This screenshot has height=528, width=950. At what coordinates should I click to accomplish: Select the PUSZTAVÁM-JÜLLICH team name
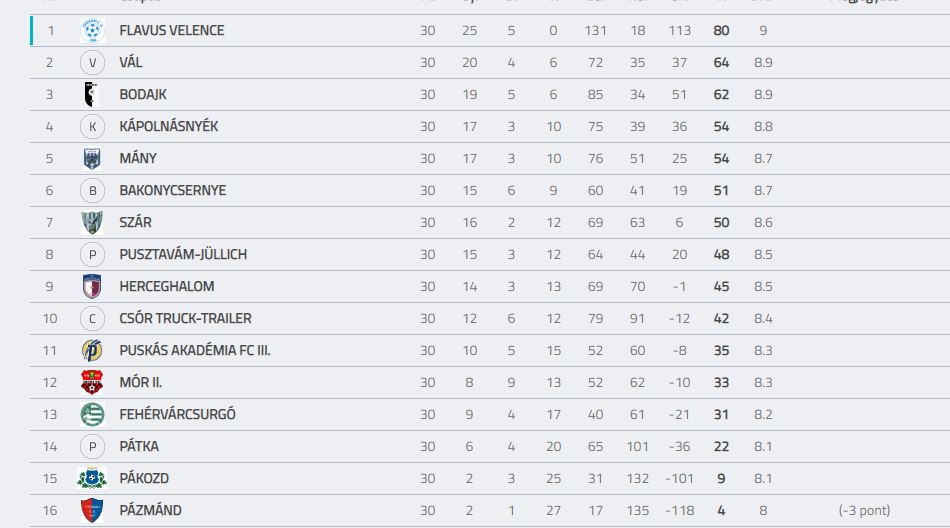point(183,255)
